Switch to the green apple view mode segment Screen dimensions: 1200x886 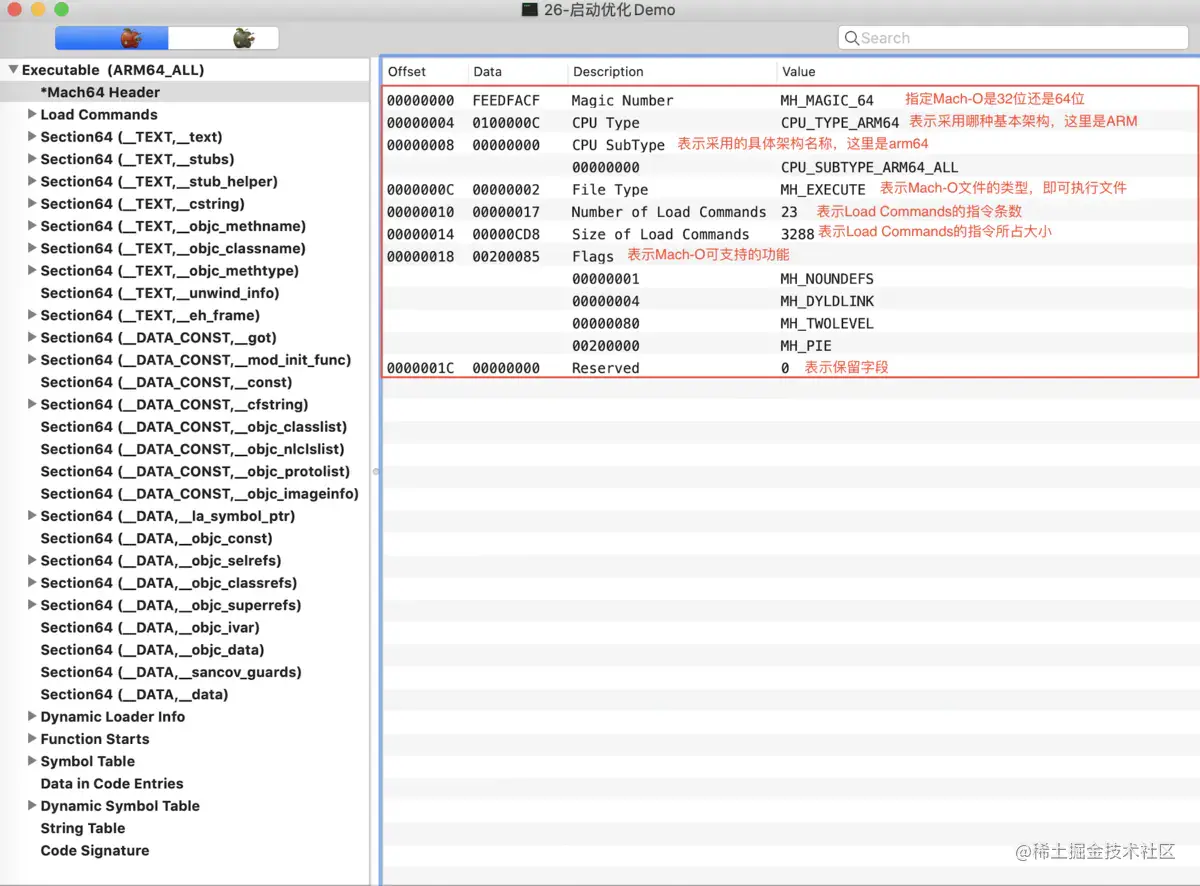click(x=223, y=38)
